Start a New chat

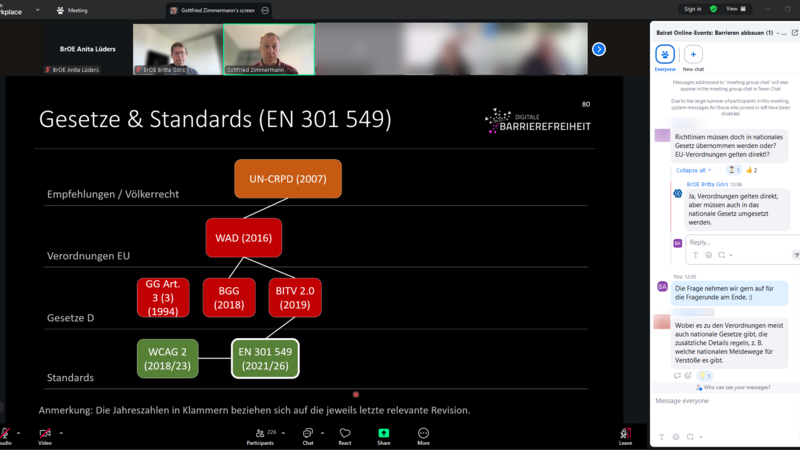[693, 55]
